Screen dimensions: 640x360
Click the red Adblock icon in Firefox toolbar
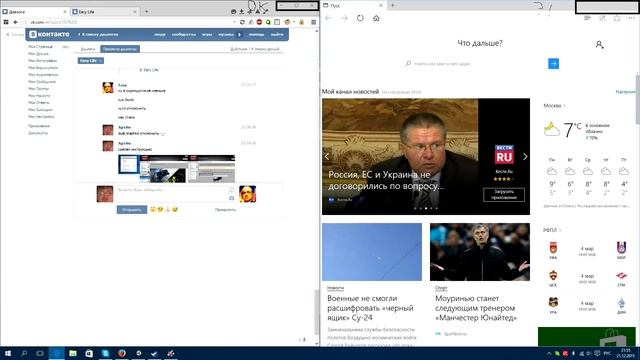[259, 22]
